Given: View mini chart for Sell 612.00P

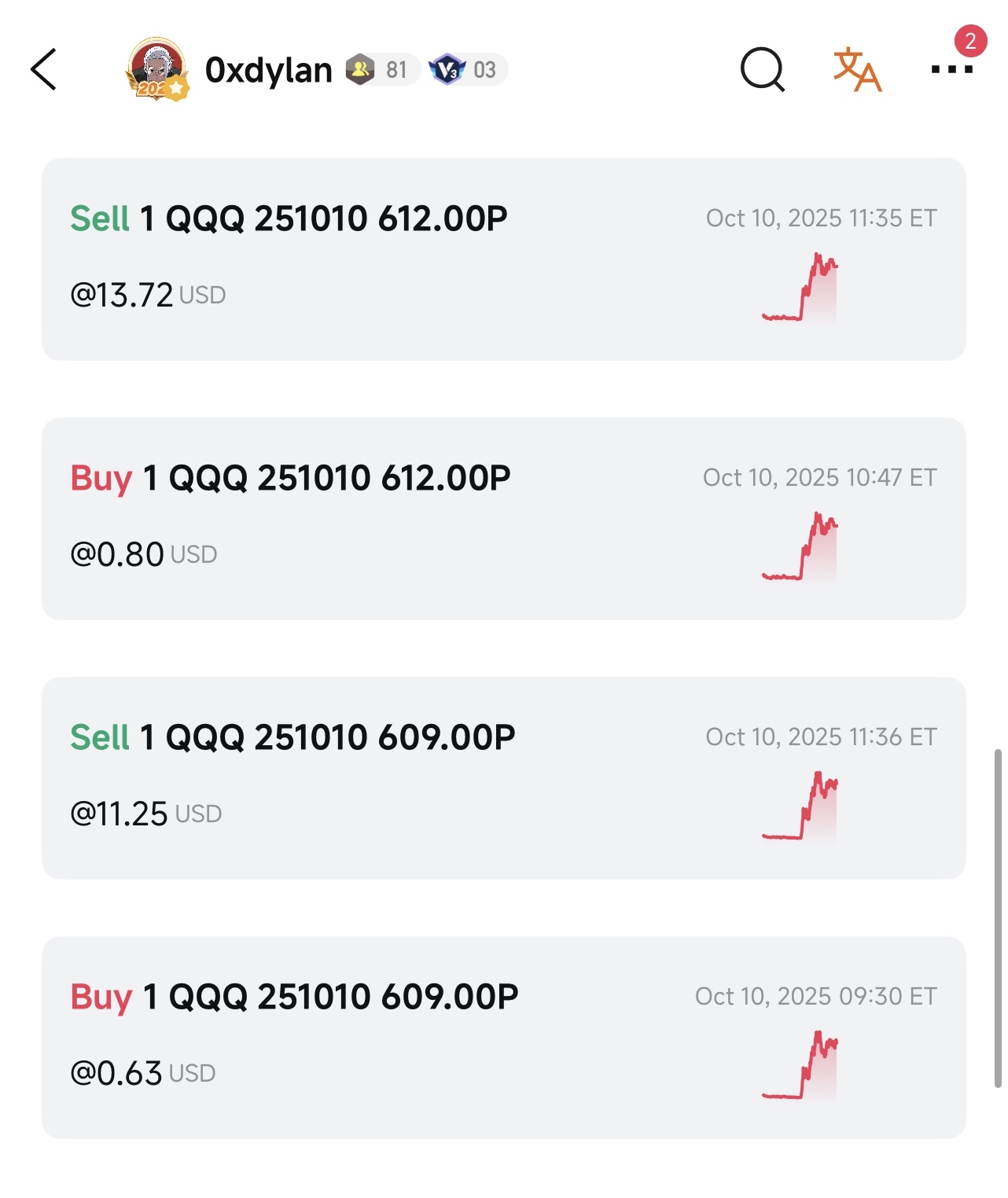Looking at the screenshot, I should click(x=800, y=287).
